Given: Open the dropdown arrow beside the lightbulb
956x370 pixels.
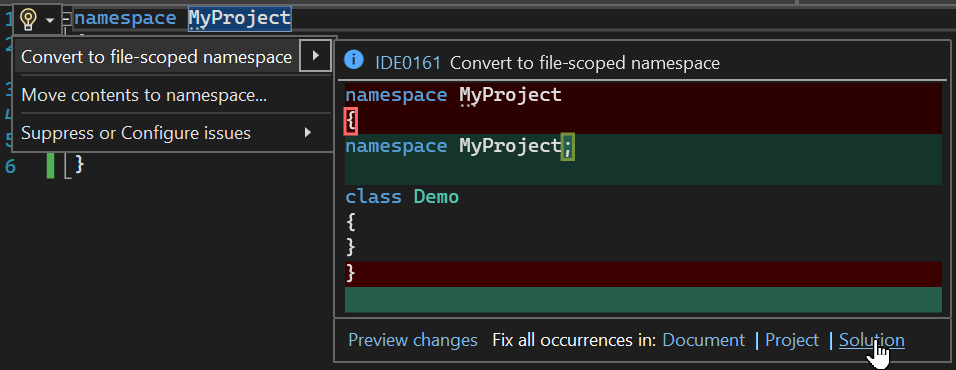Looking at the screenshot, I should (50, 21).
